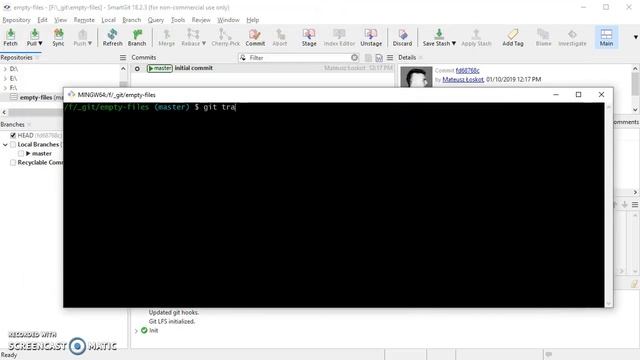Viewport: 640px width, 360px height.
Task: Expand the E:\ repository tree node
Action: coord(5,78)
